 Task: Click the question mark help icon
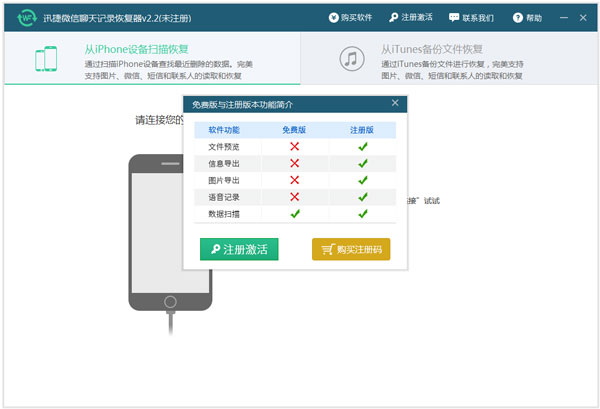click(x=518, y=18)
